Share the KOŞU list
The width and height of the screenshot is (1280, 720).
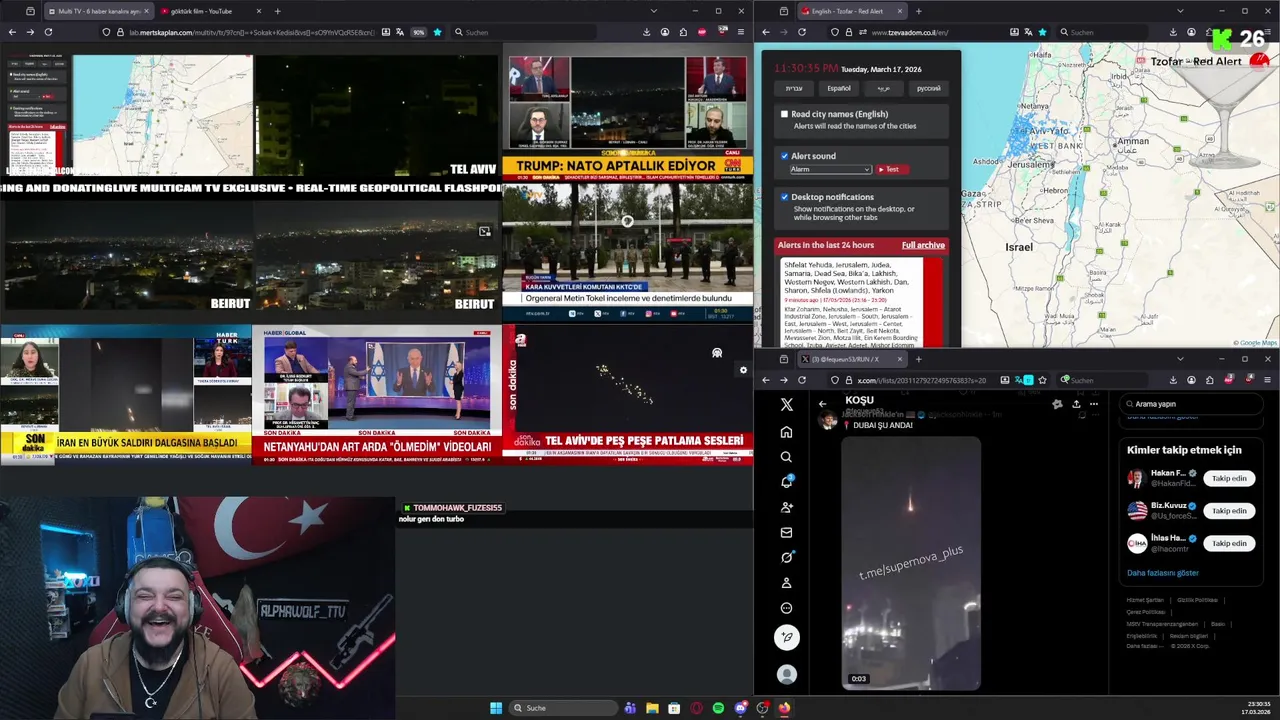tap(1076, 404)
